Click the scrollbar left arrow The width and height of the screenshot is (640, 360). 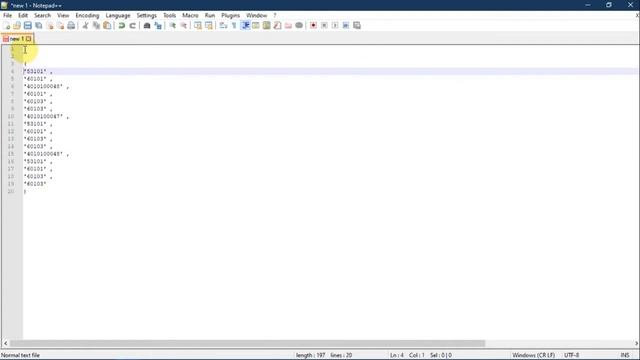coord(5,344)
